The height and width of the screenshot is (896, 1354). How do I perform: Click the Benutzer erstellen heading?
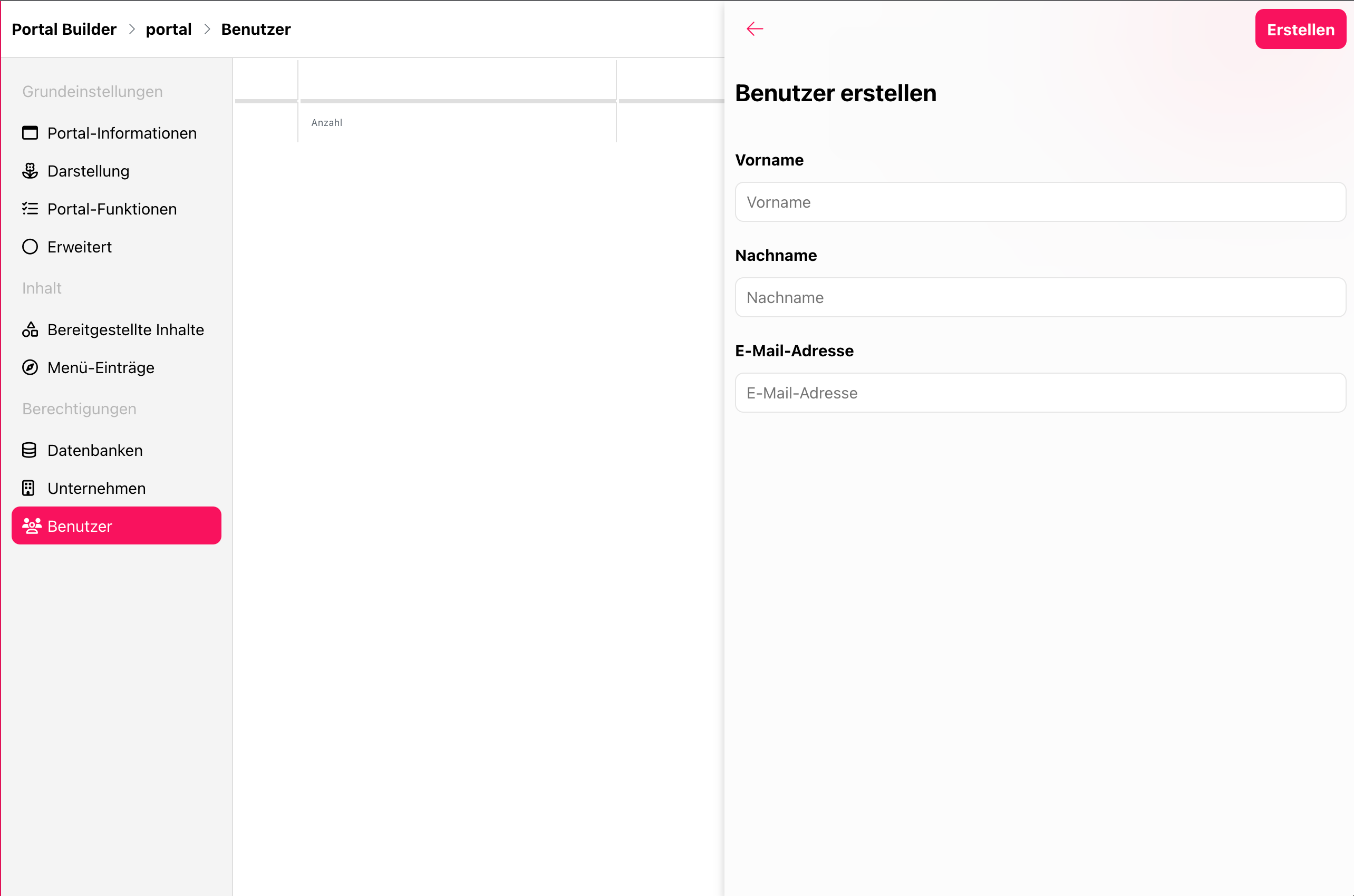click(836, 93)
